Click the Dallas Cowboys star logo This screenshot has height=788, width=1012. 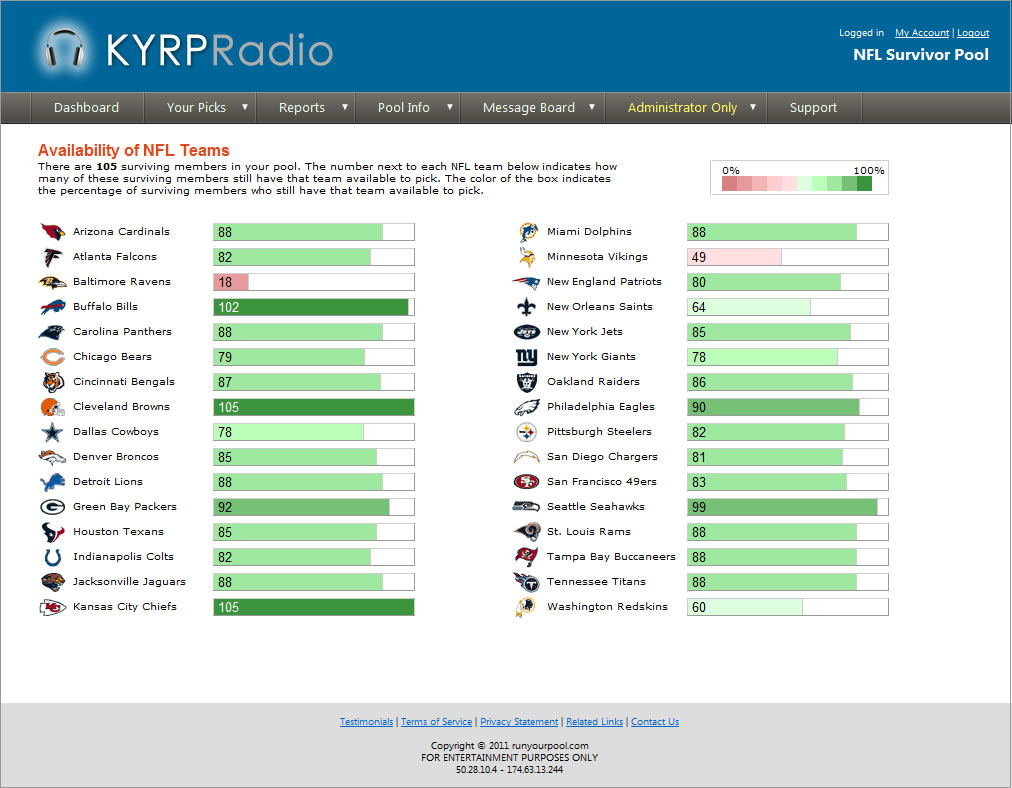pos(52,432)
